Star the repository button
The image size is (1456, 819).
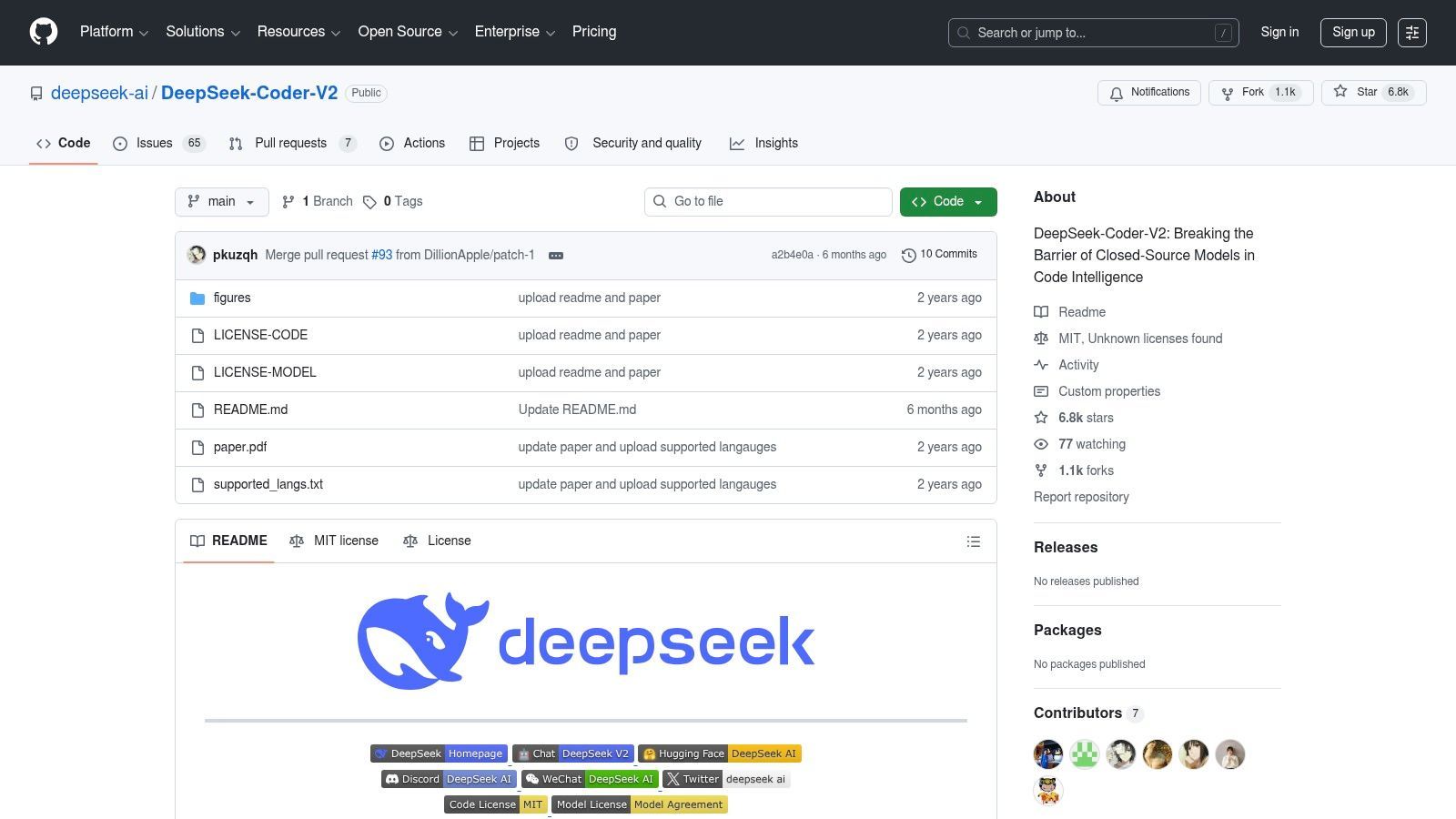click(x=1373, y=93)
